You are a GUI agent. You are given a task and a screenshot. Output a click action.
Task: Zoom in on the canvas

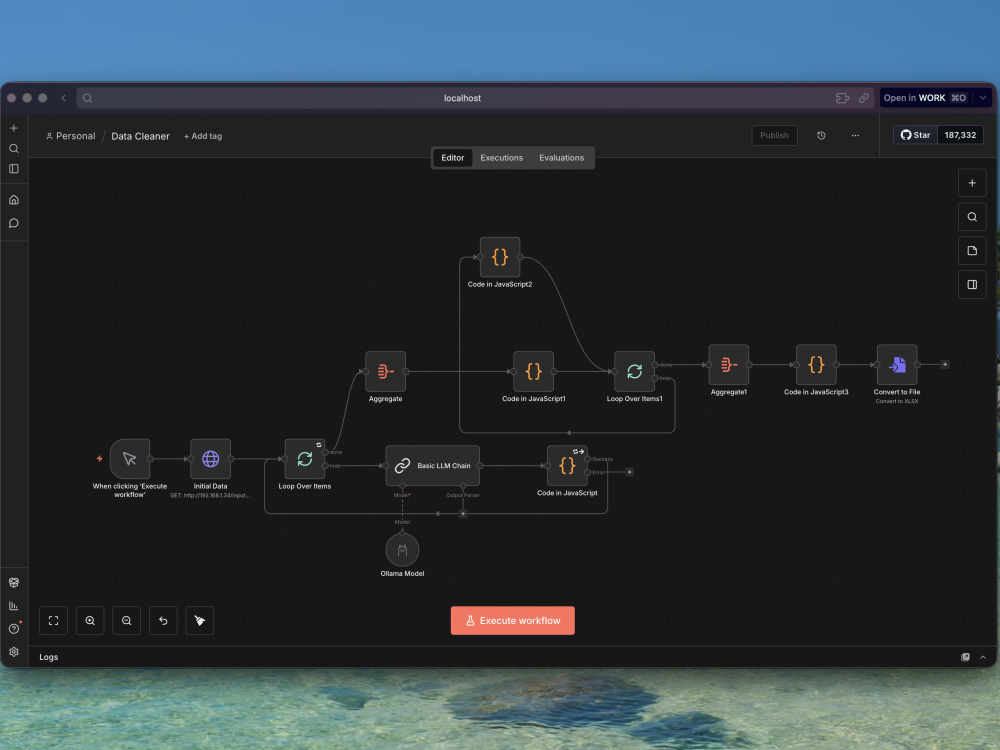coord(90,621)
